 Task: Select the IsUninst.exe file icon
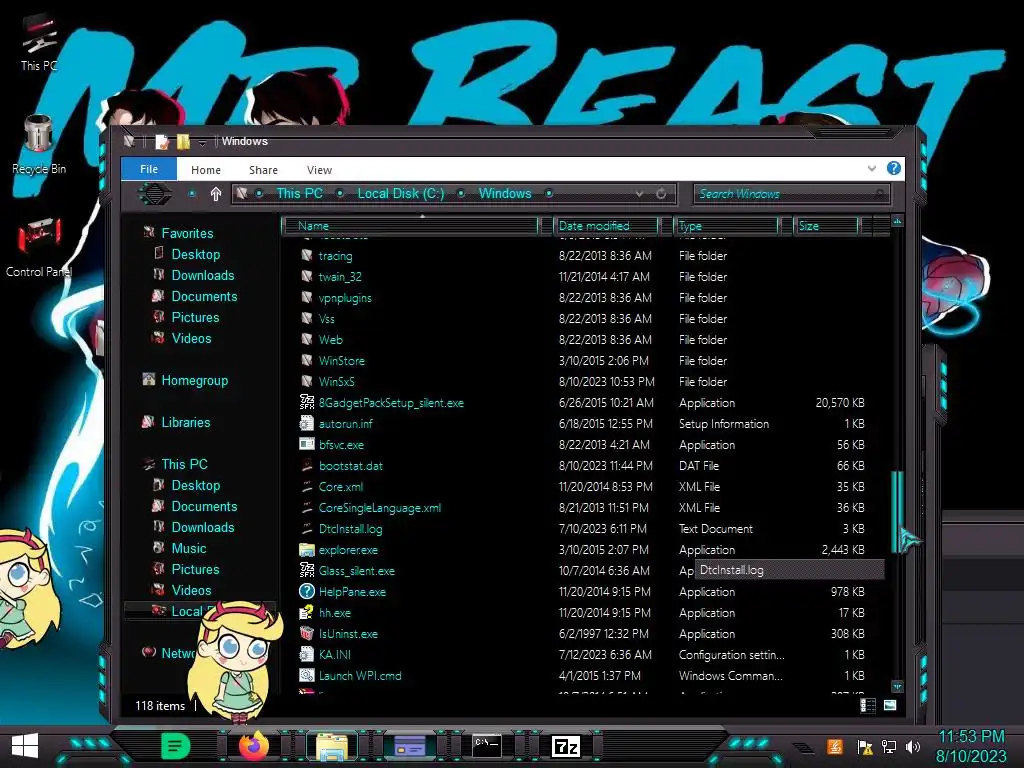(306, 633)
